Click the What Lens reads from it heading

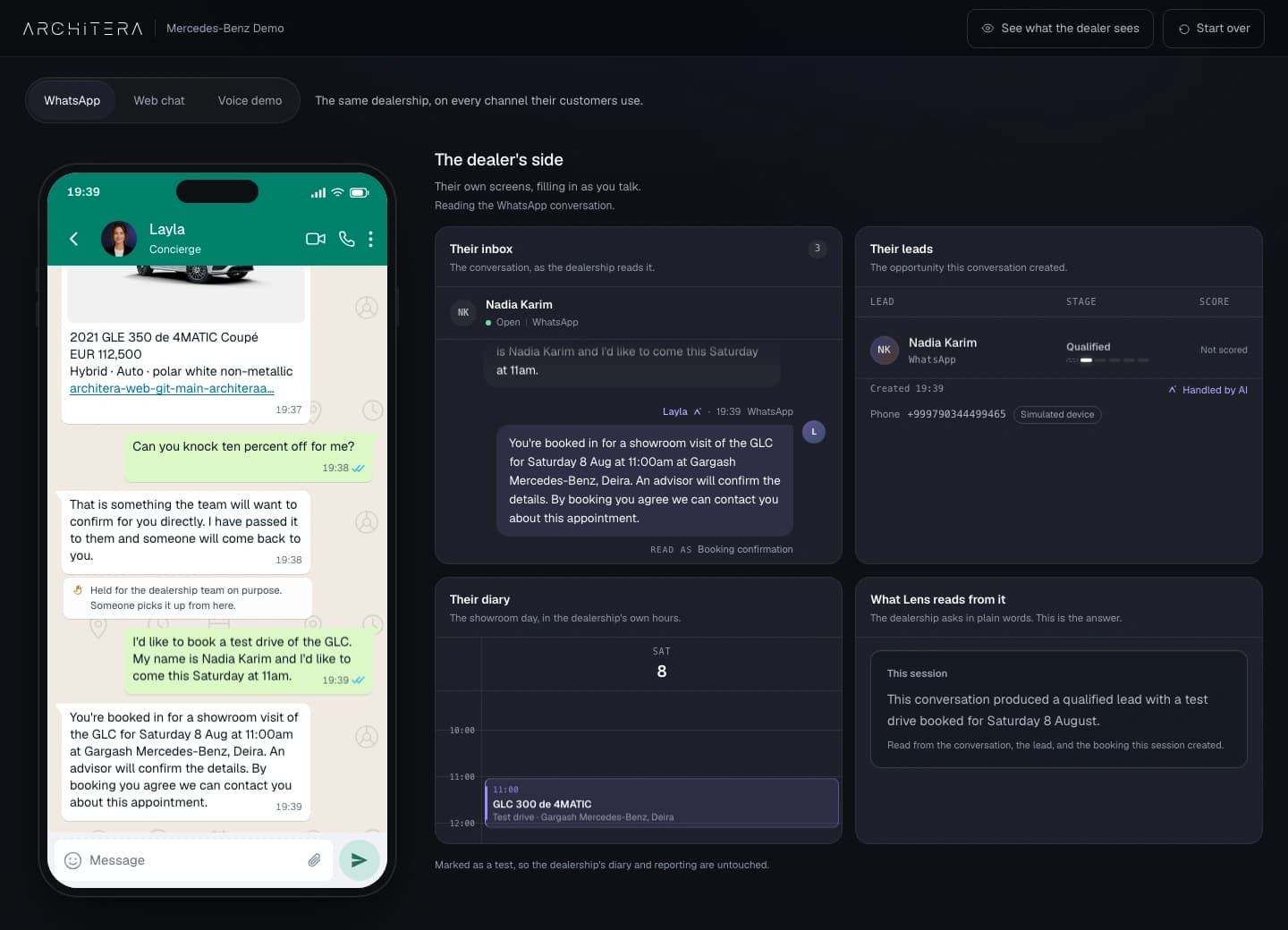tap(937, 599)
